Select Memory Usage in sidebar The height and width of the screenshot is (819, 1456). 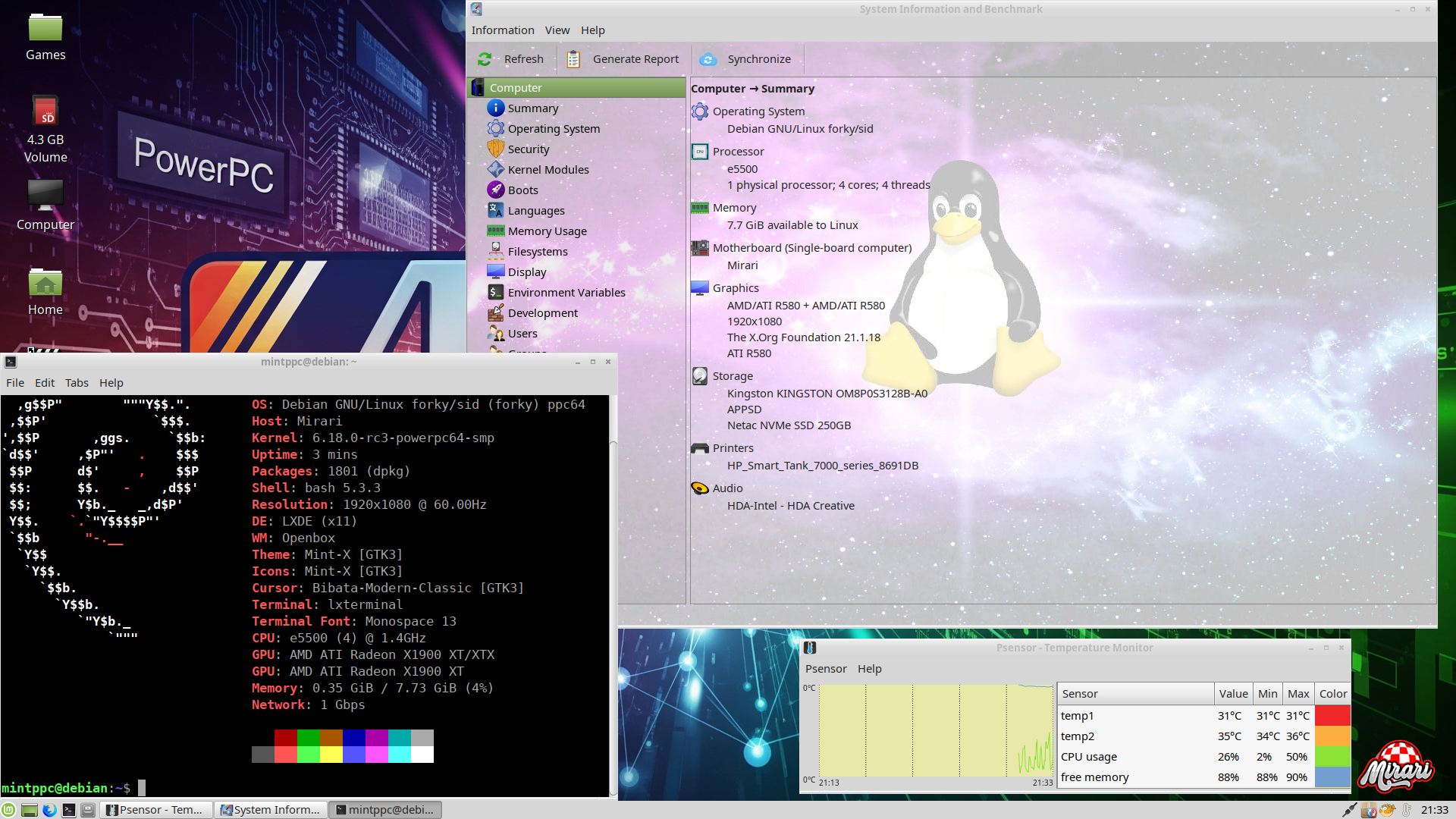point(547,231)
